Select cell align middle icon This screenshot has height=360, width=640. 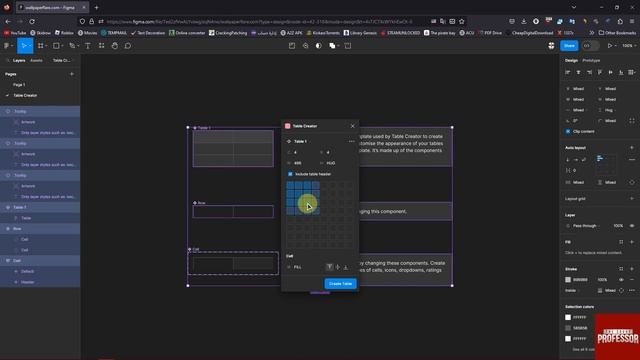(338, 267)
